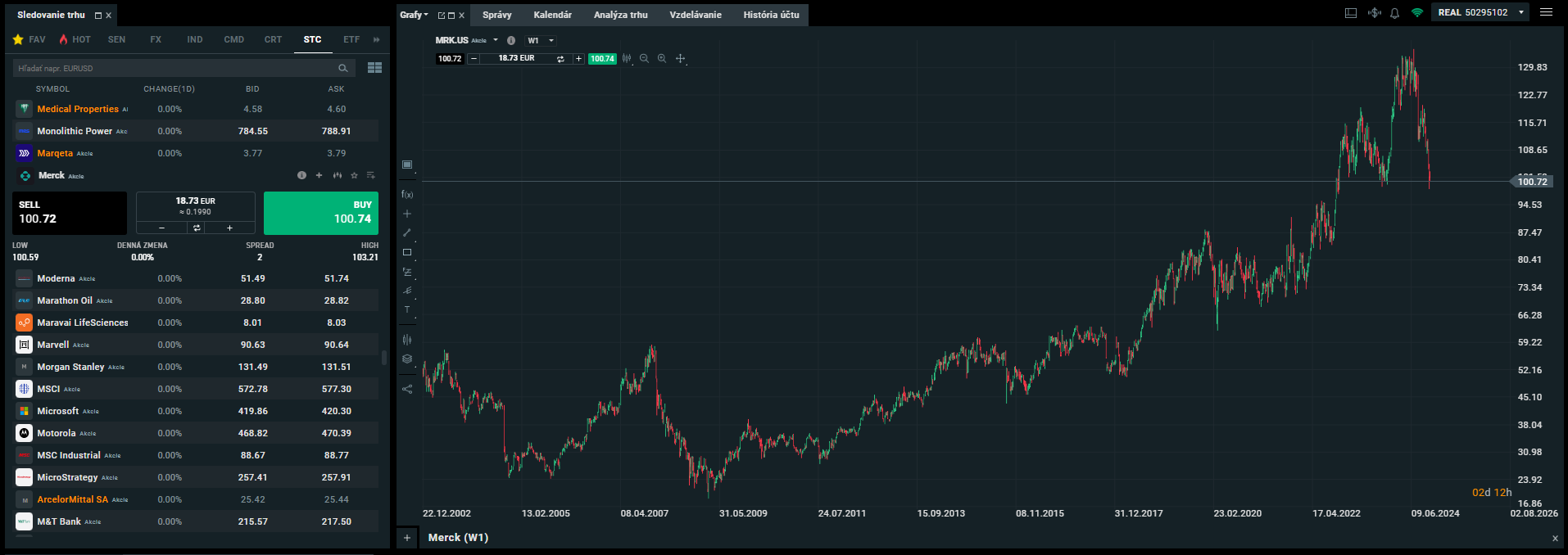1568x555 pixels.
Task: Zoom out on the chart
Action: pyautogui.click(x=644, y=59)
